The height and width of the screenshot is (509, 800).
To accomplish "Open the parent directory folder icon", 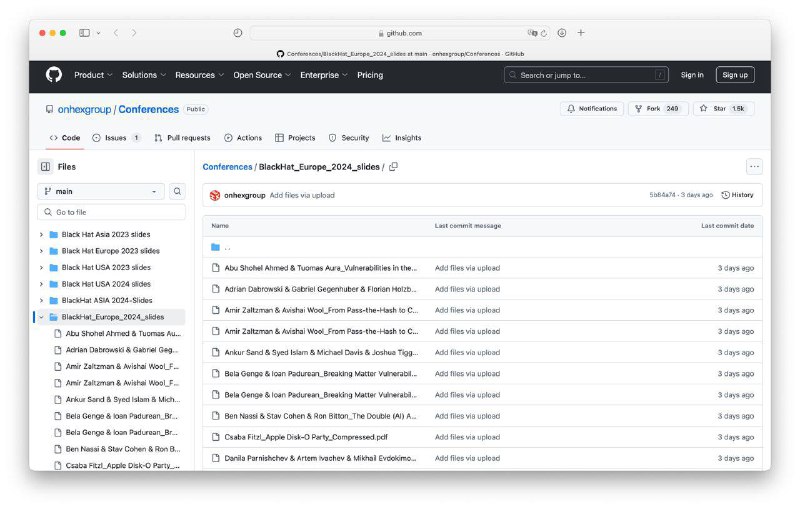I will tap(215, 247).
